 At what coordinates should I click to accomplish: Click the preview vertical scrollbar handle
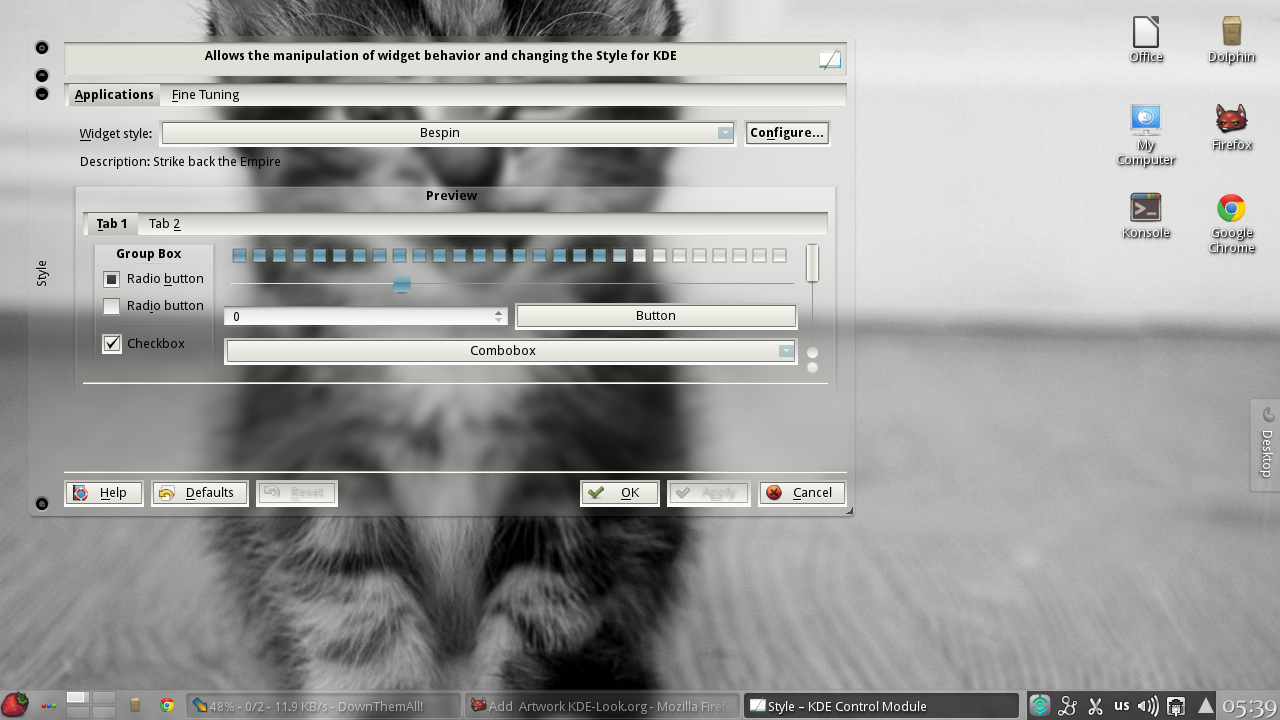click(813, 263)
